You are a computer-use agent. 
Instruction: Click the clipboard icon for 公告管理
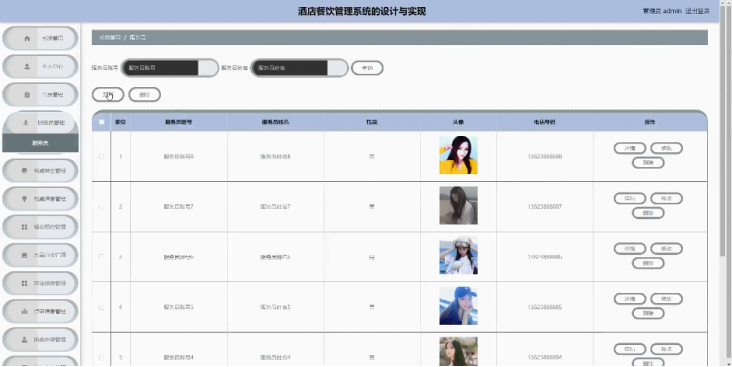(x=27, y=95)
